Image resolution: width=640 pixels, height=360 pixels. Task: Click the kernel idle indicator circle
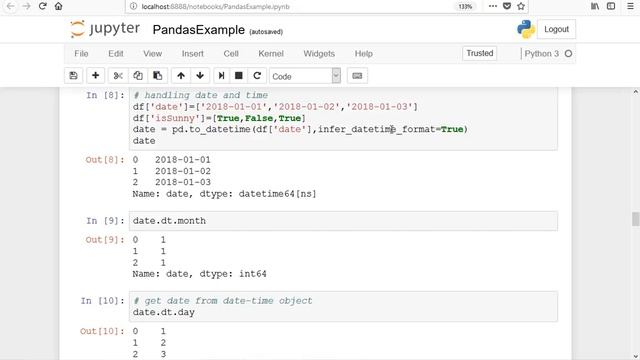pos(568,53)
